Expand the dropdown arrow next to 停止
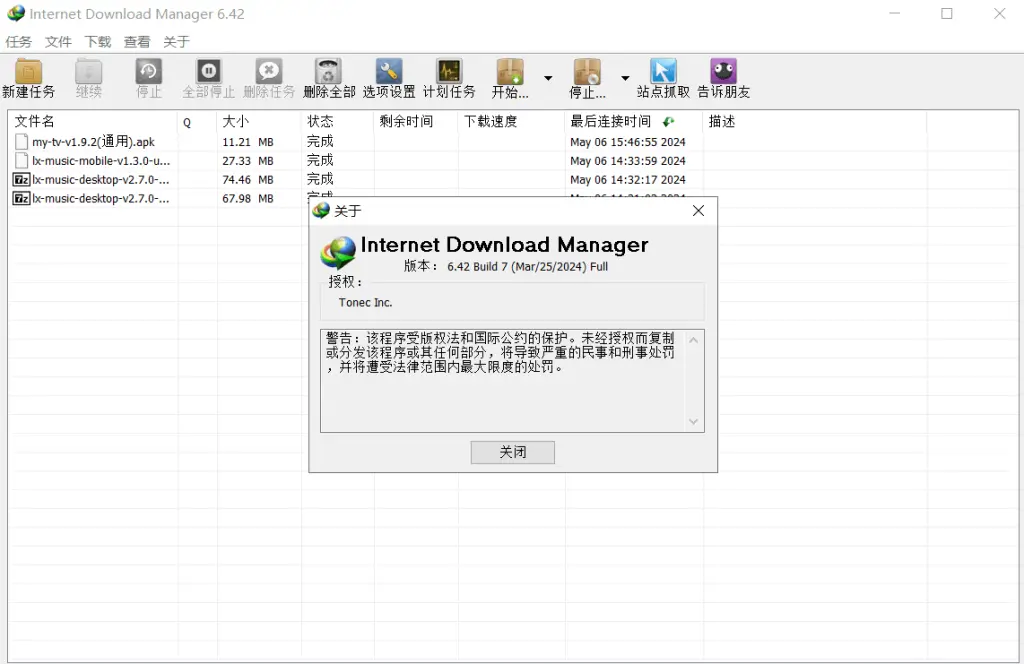The width and height of the screenshot is (1024, 664). [625, 78]
